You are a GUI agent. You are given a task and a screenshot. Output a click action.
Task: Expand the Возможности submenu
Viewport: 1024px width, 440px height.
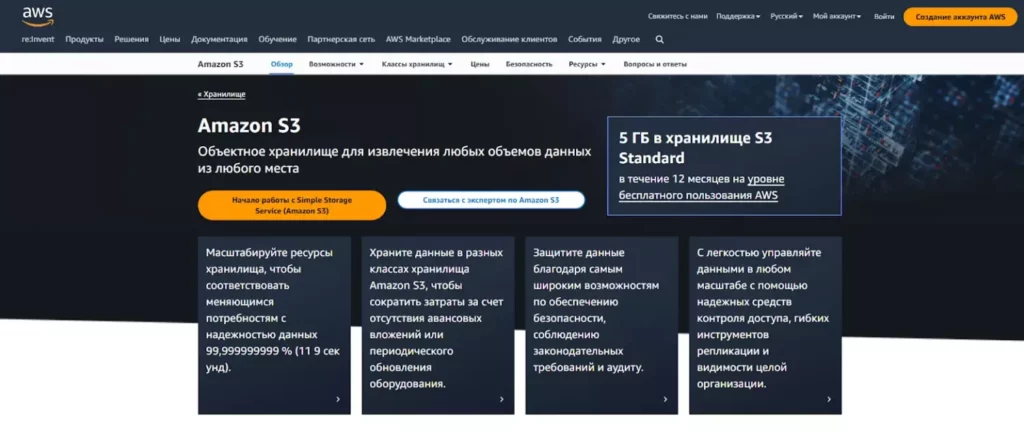[x=336, y=64]
